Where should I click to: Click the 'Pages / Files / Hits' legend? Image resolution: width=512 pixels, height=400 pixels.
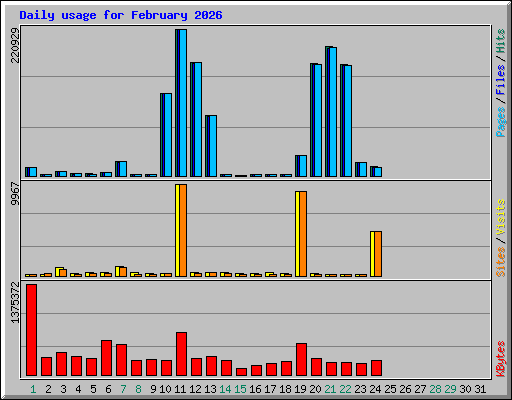(x=500, y=83)
